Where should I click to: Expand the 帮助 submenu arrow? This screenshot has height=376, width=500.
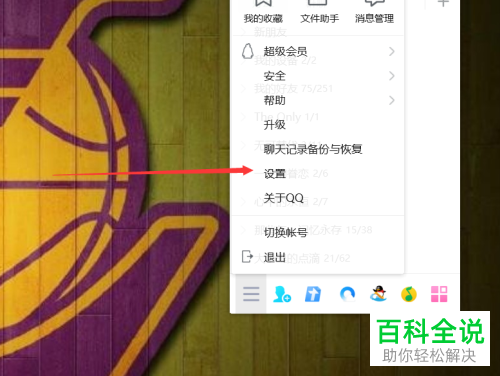pyautogui.click(x=392, y=100)
